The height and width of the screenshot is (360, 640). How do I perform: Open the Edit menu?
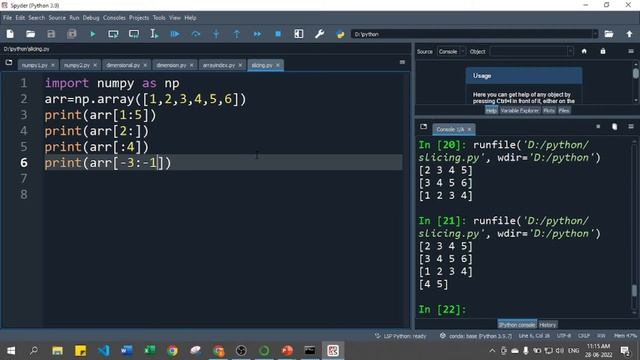pyautogui.click(x=20, y=18)
